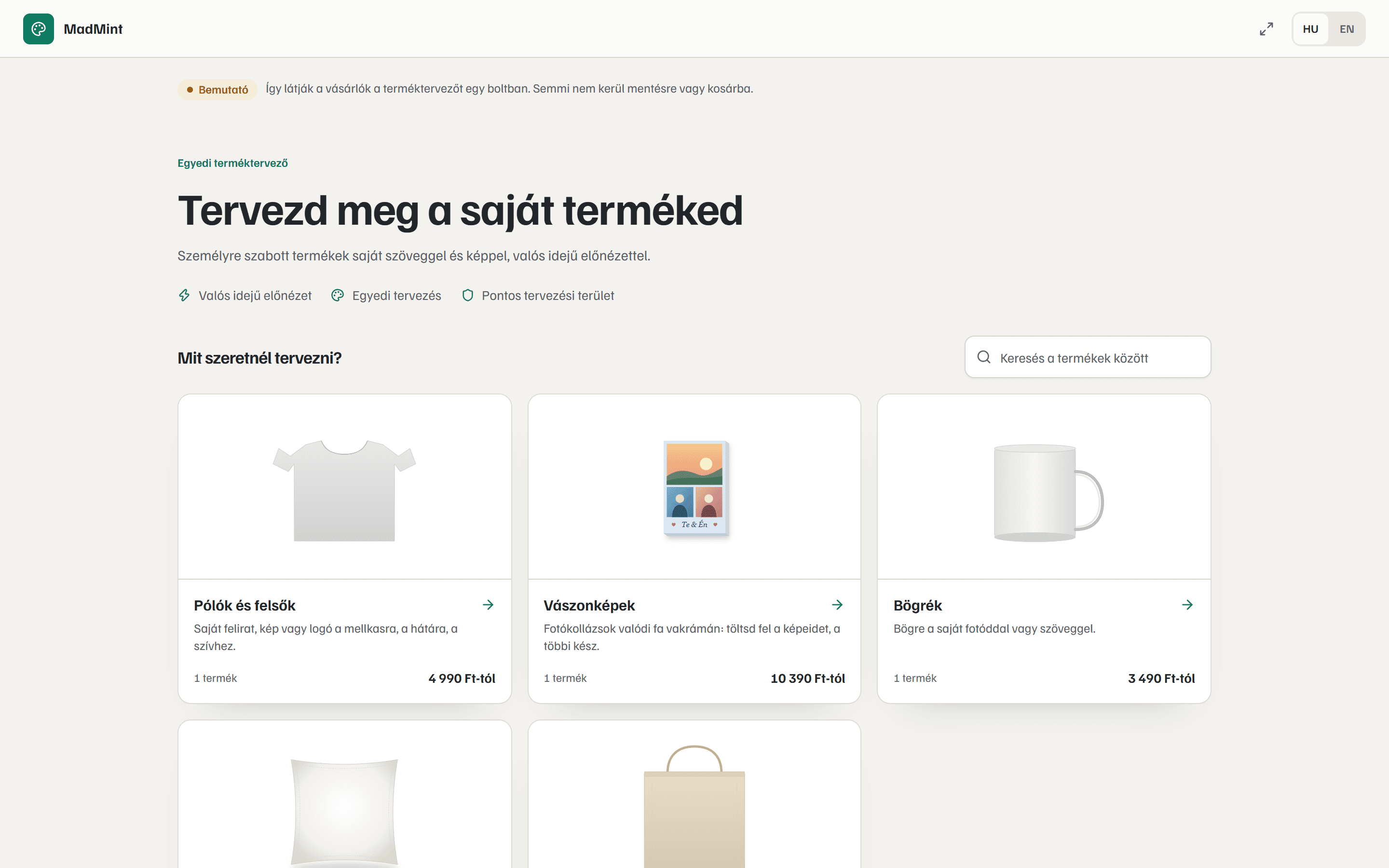The width and height of the screenshot is (1389, 868).
Task: Switch language to HU
Action: click(x=1310, y=29)
